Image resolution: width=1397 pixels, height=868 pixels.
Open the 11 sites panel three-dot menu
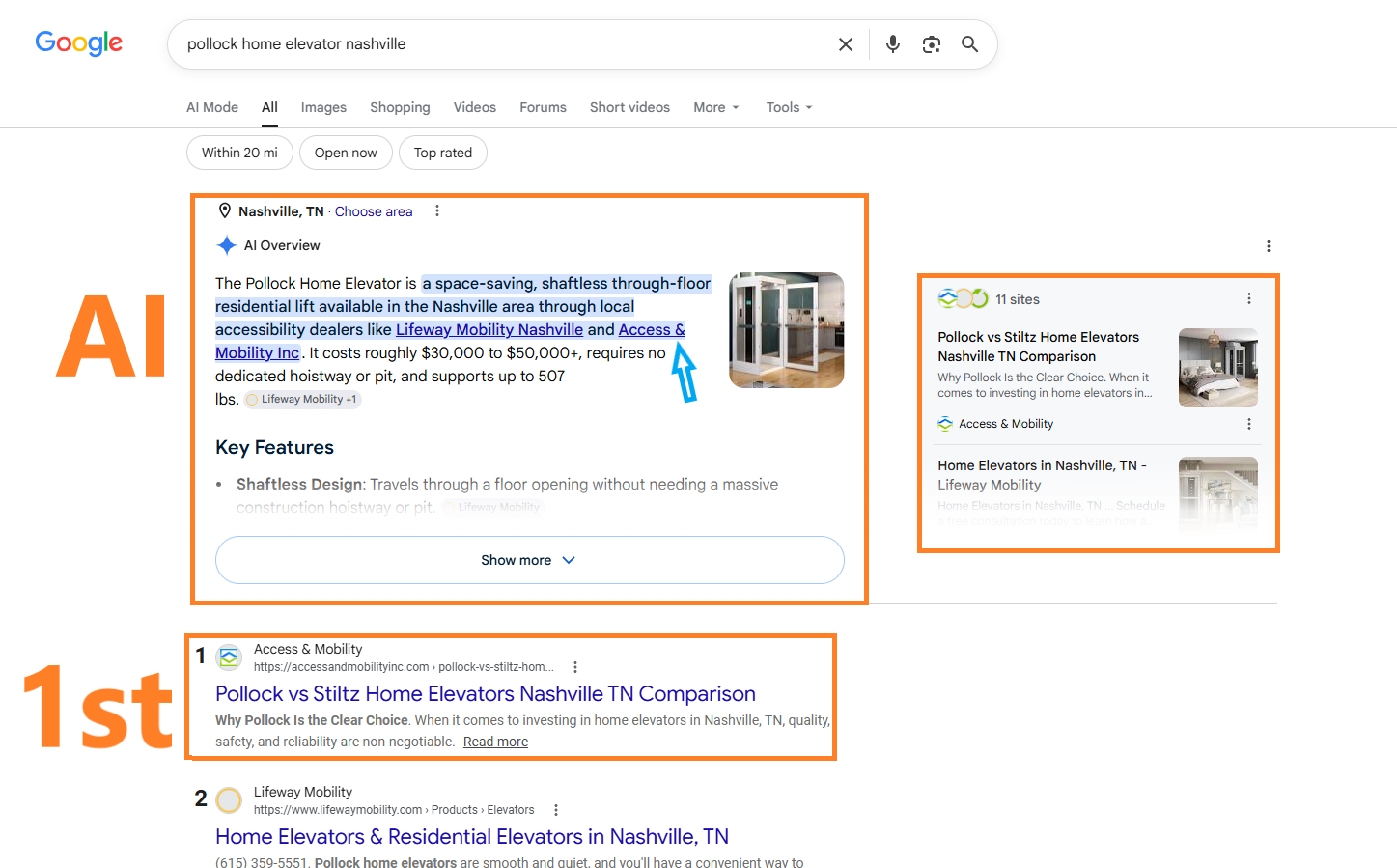1249,298
